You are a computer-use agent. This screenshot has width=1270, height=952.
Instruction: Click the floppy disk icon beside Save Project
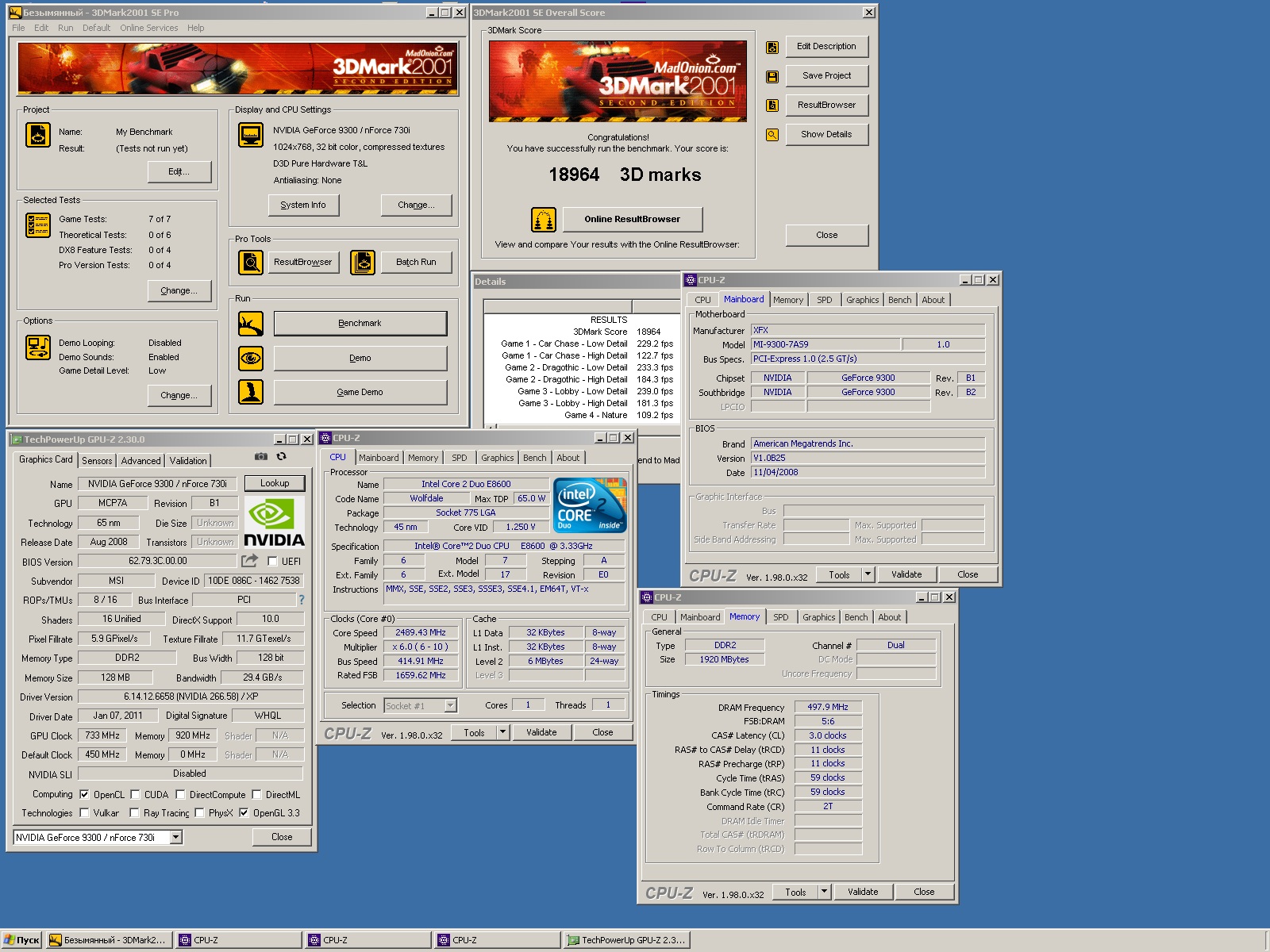772,77
